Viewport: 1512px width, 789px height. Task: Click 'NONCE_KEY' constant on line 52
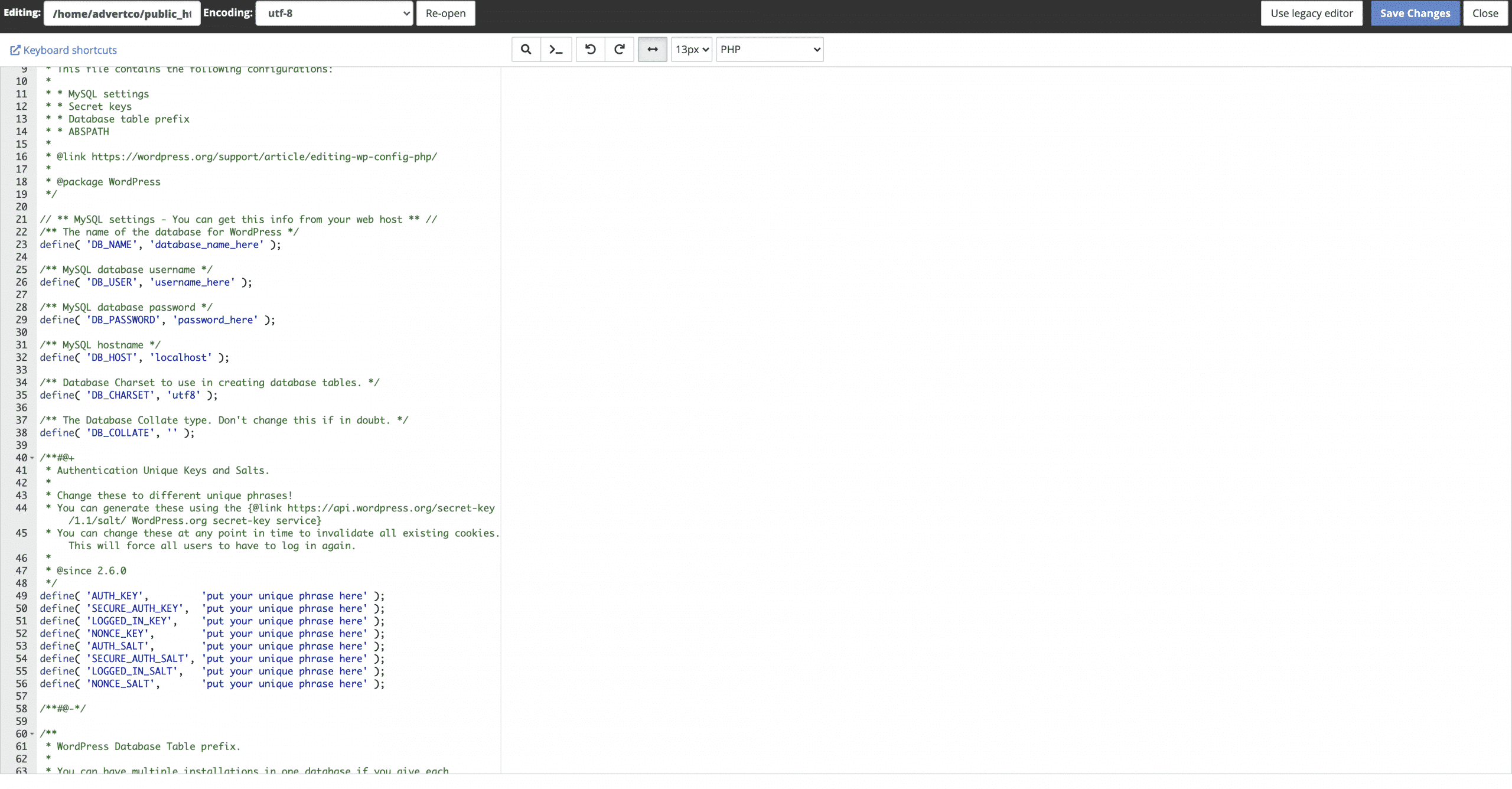[x=118, y=634]
